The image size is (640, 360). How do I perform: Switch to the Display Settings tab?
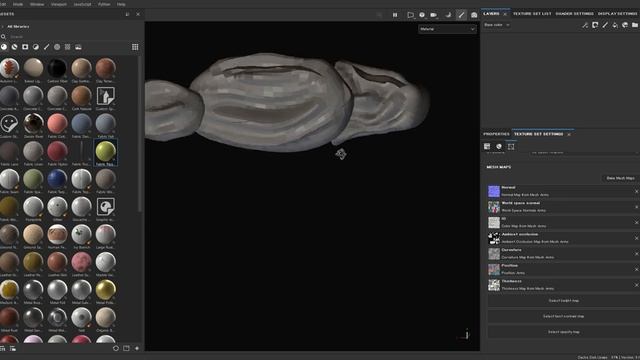click(x=618, y=13)
